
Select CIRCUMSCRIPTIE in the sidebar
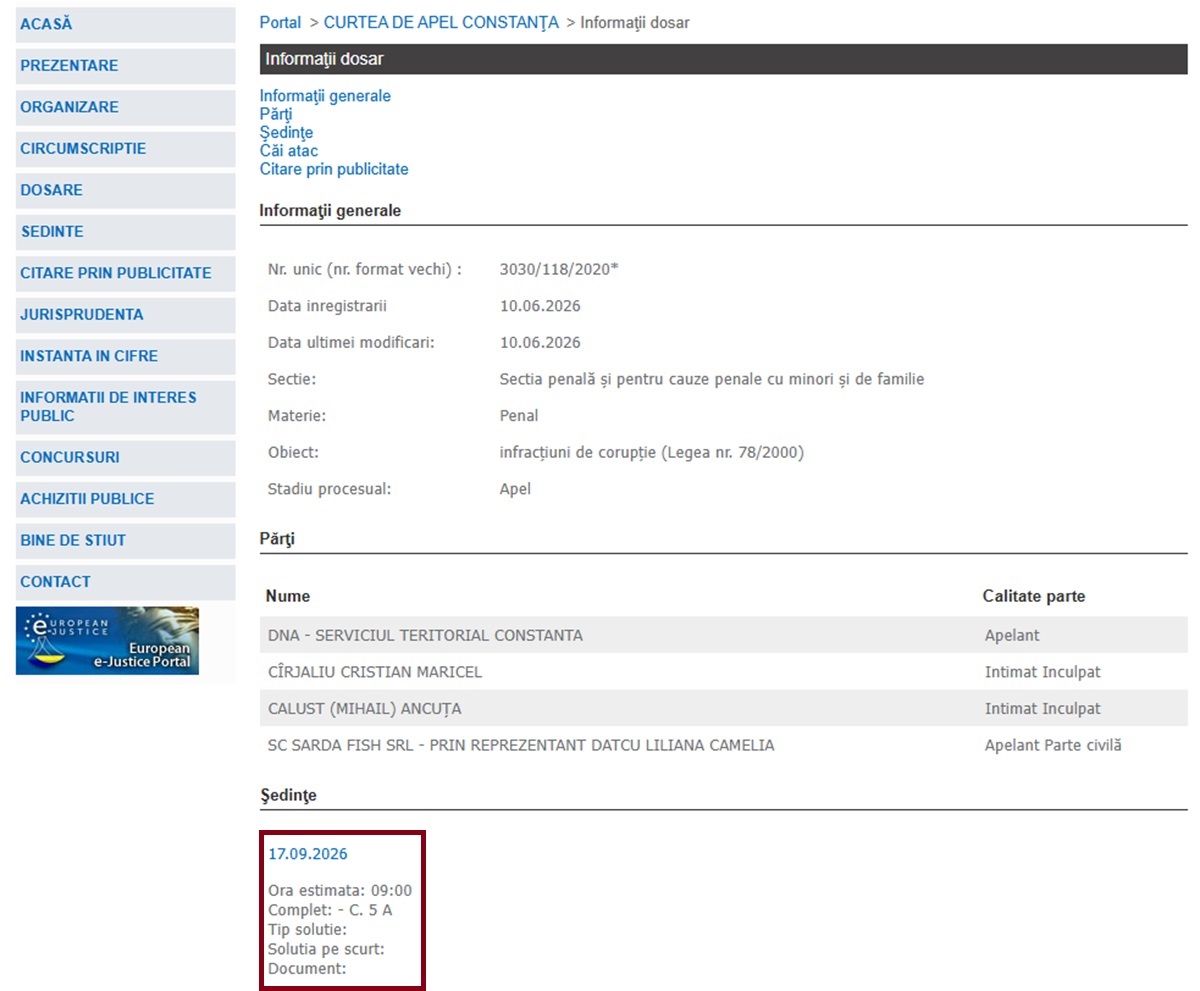pyautogui.click(x=125, y=149)
